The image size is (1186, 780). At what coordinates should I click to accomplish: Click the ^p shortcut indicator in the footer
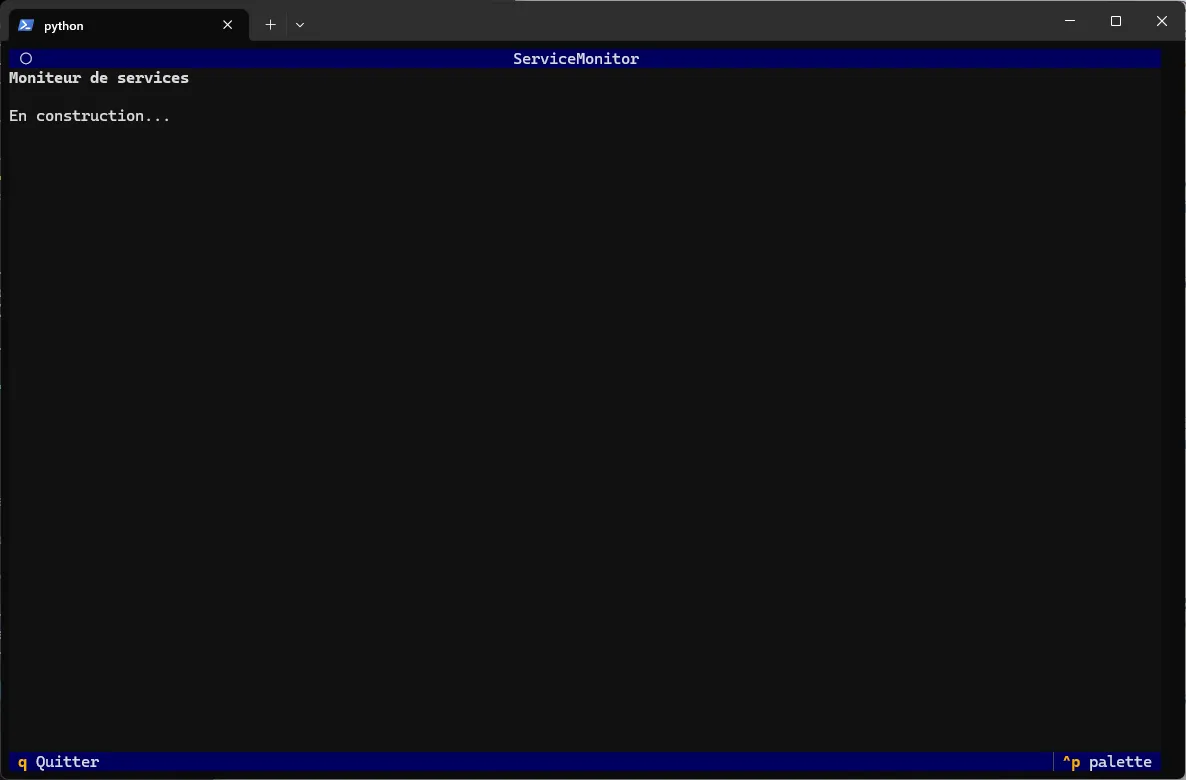(x=1071, y=762)
